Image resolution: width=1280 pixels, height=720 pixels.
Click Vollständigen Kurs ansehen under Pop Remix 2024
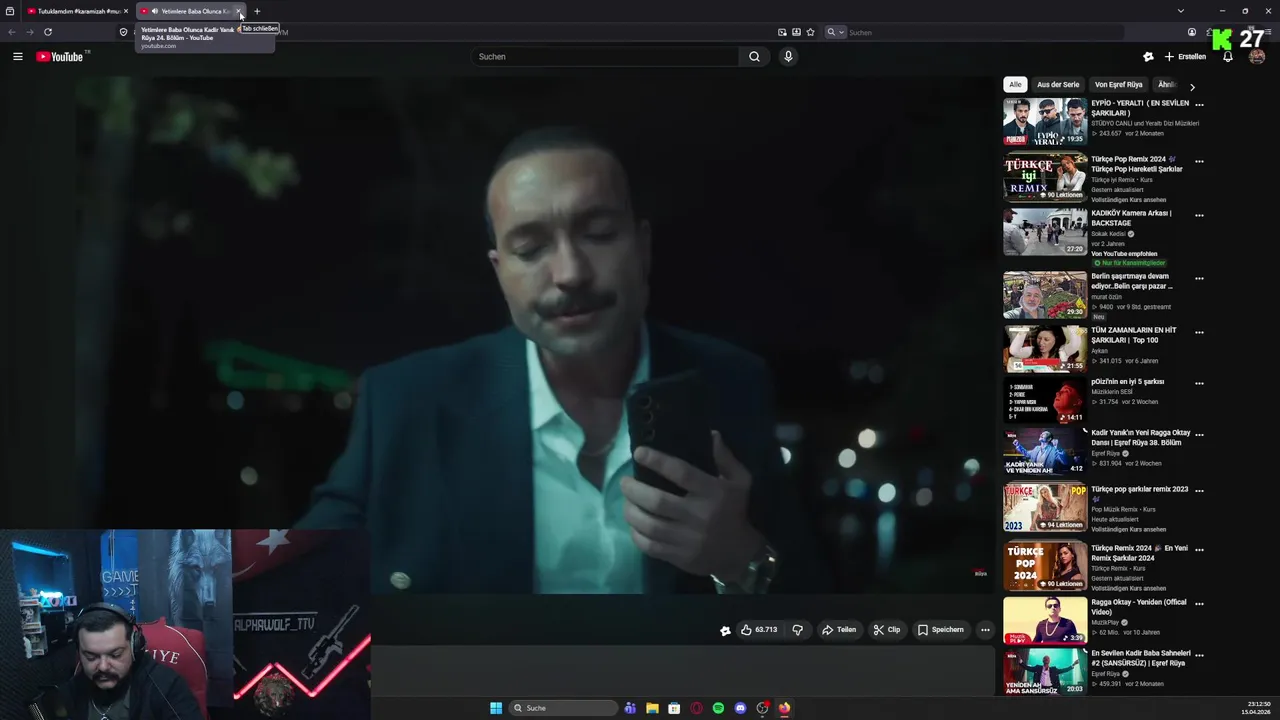[1128, 200]
